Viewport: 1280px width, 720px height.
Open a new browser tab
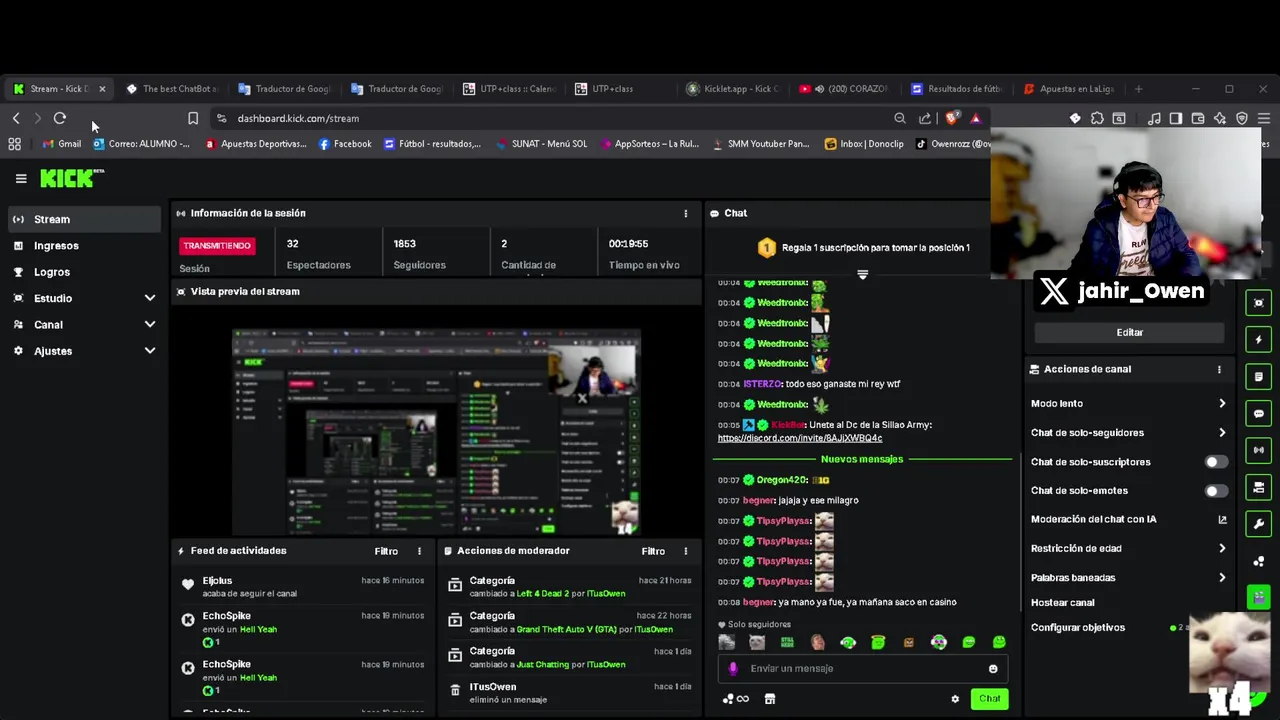point(1138,89)
